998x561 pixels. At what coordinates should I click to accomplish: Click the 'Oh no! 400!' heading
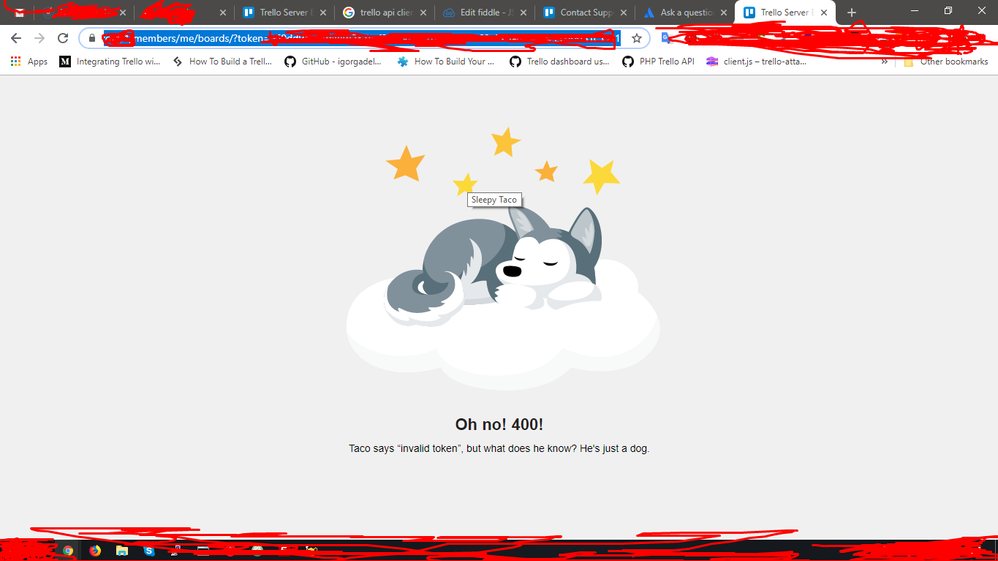click(499, 424)
